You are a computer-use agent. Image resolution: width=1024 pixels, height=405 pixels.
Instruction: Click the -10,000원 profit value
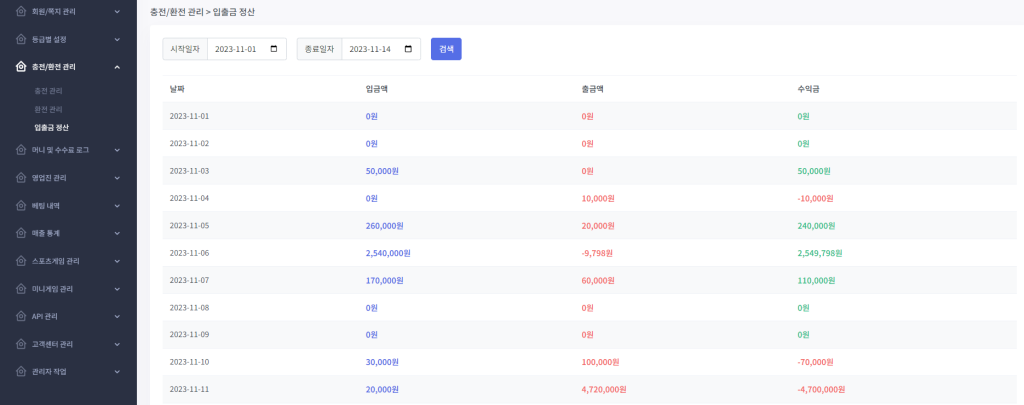(816, 199)
